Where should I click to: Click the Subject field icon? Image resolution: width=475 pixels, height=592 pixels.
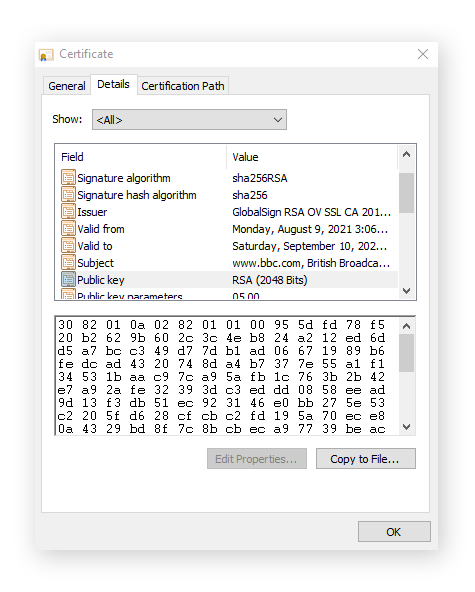(x=68, y=263)
